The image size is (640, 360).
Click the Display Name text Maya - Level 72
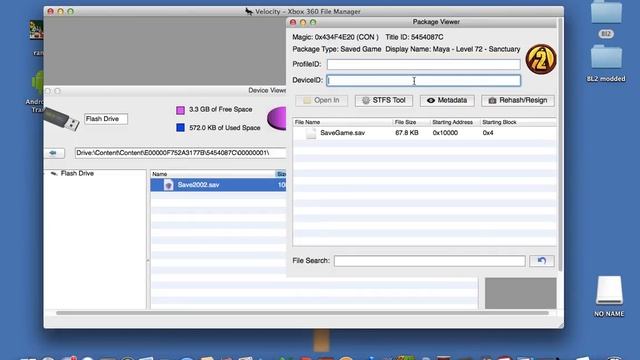pyautogui.click(x=452, y=49)
